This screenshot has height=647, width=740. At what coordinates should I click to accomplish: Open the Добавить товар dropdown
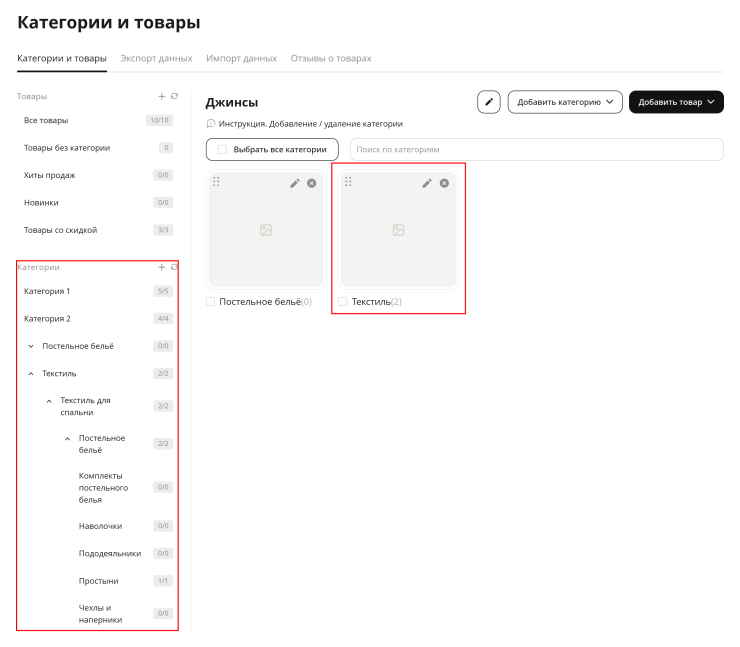tap(676, 102)
